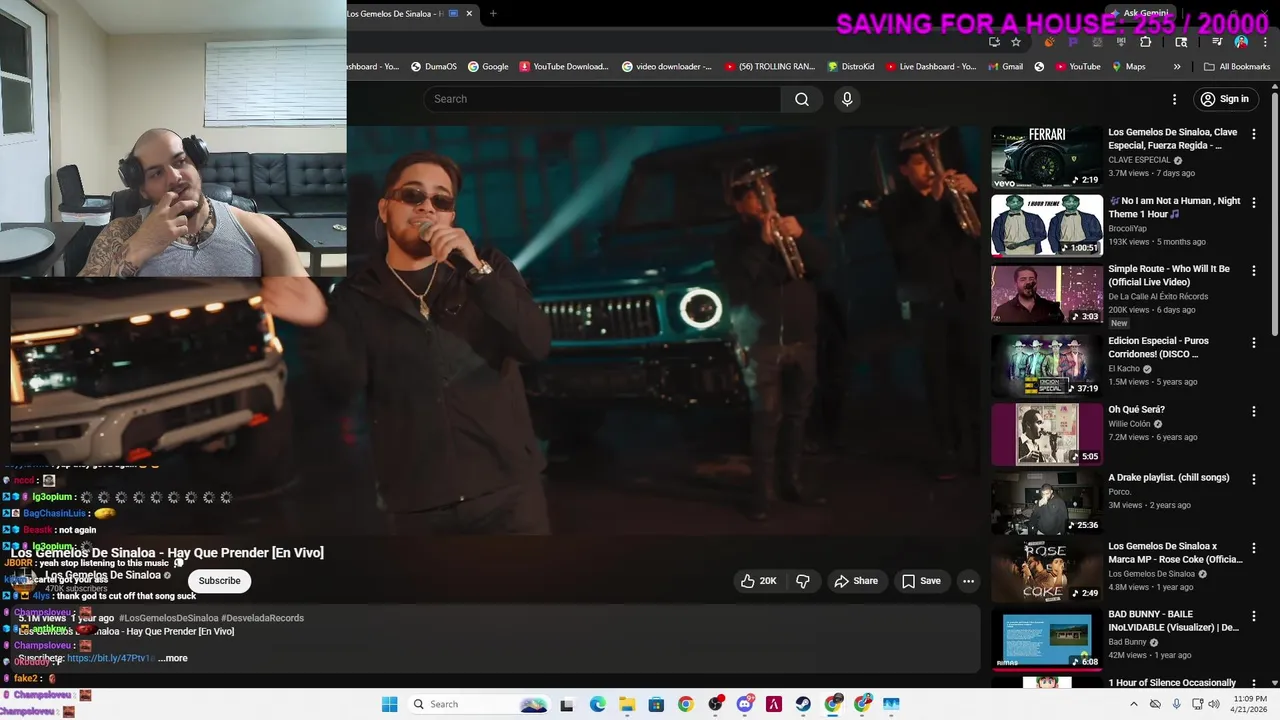The height and width of the screenshot is (720, 1280).
Task: Open Oh Qué Será video title
Action: pyautogui.click(x=1137, y=409)
